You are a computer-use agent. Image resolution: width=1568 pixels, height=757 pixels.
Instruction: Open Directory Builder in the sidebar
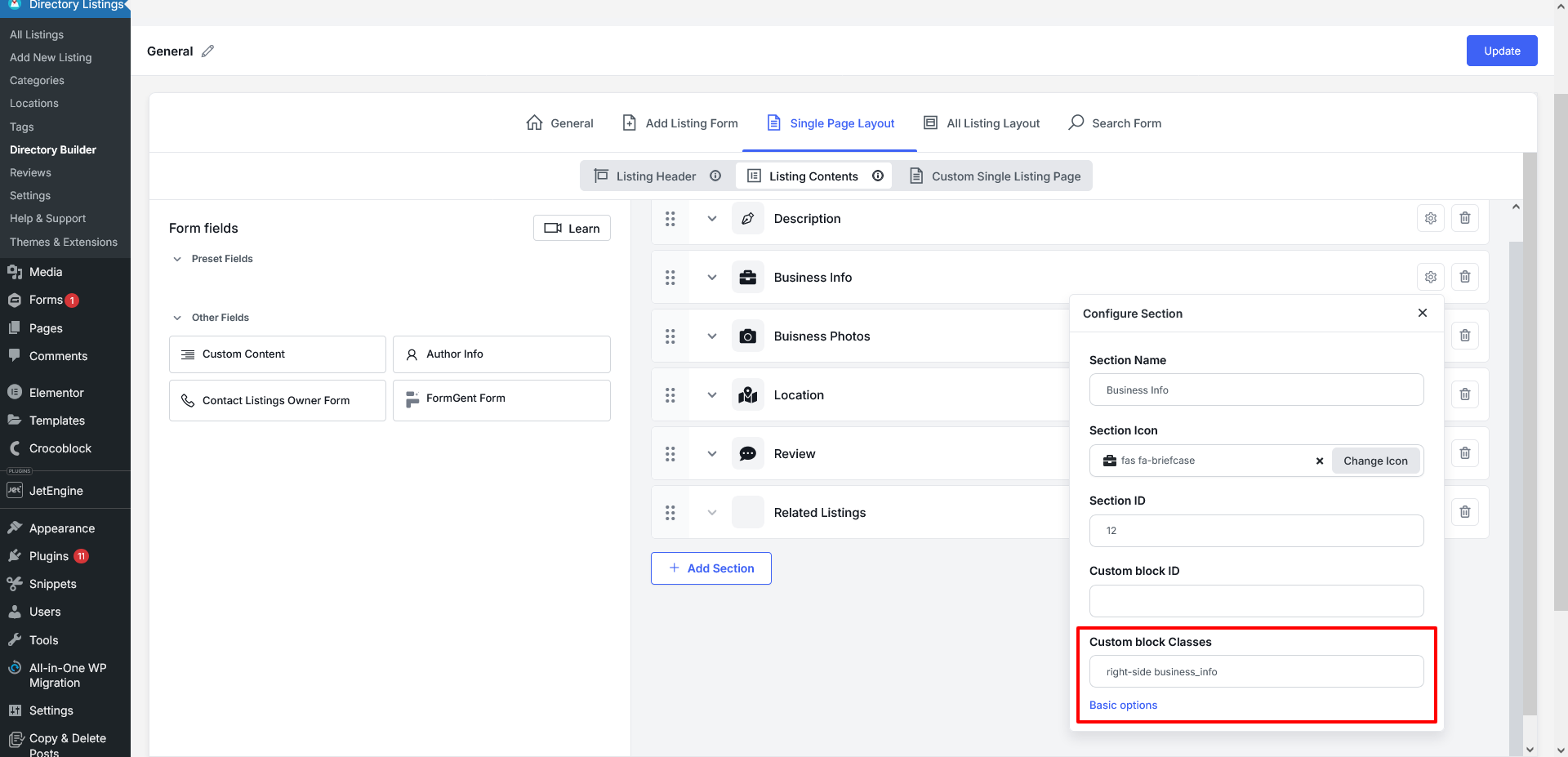pos(53,150)
